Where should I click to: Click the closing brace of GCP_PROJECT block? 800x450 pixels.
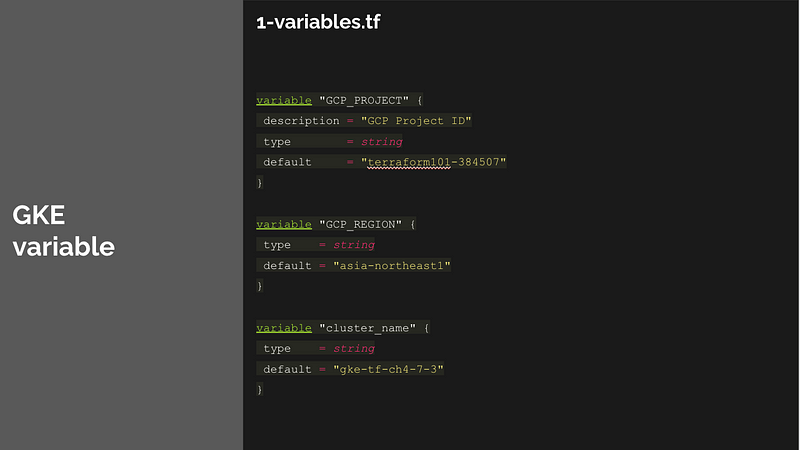pyautogui.click(x=260, y=183)
